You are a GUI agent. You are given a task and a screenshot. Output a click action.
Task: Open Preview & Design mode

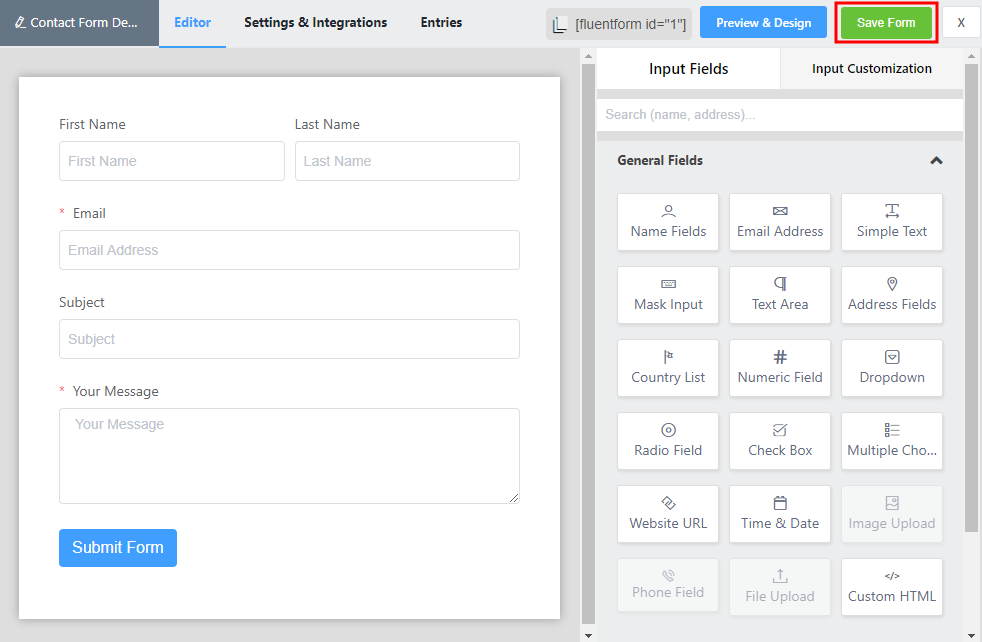763,21
